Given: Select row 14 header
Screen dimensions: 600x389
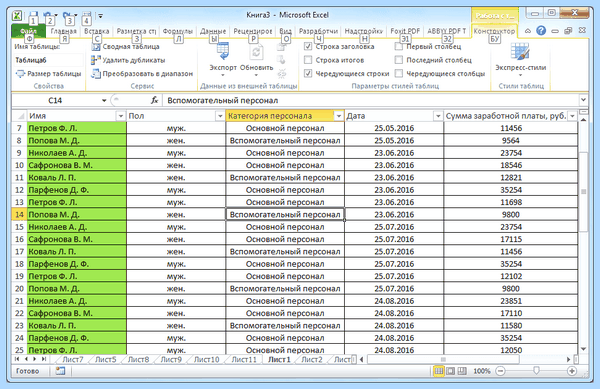Looking at the screenshot, I should pos(19,215).
